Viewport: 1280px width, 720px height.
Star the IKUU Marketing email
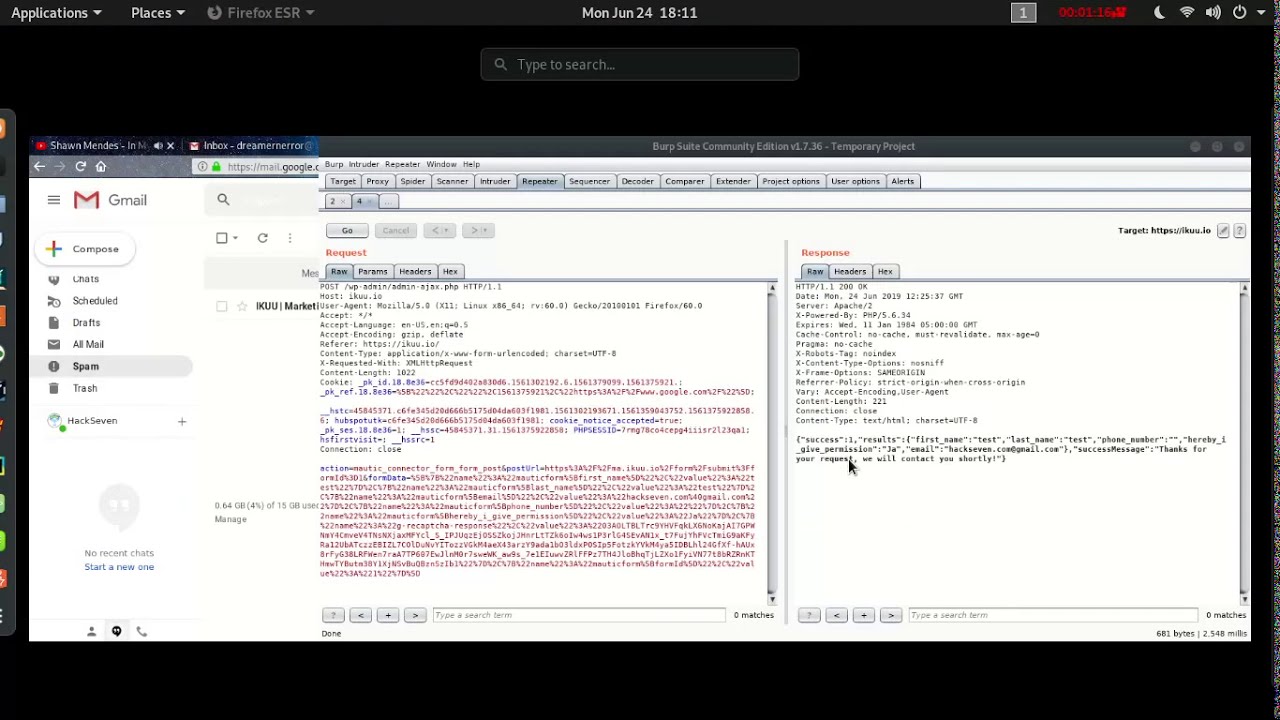[242, 306]
